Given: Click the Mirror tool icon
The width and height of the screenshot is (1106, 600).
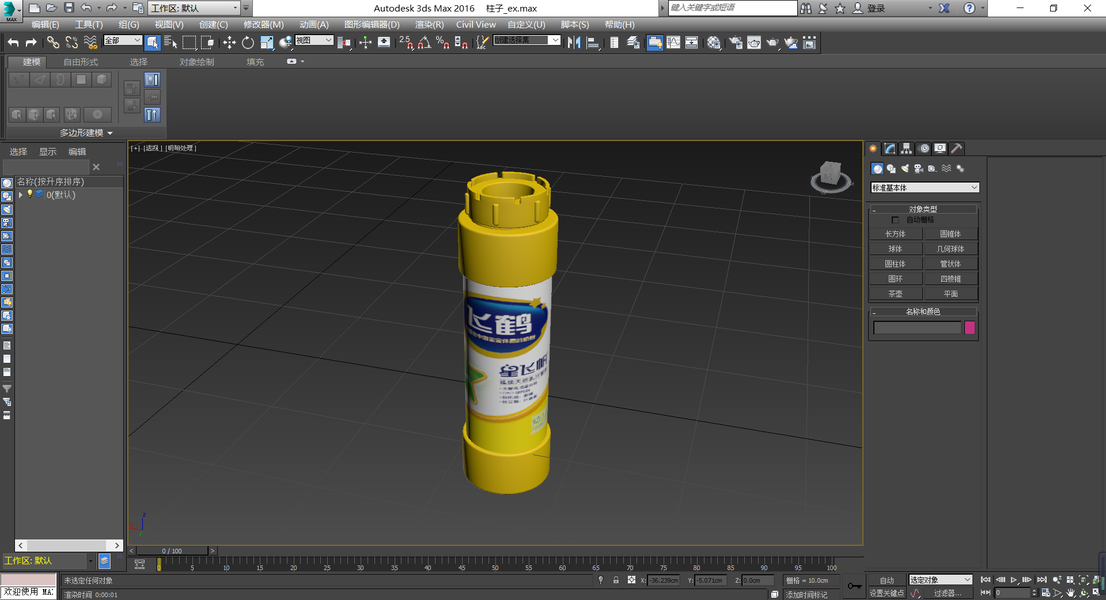Looking at the screenshot, I should pos(574,42).
